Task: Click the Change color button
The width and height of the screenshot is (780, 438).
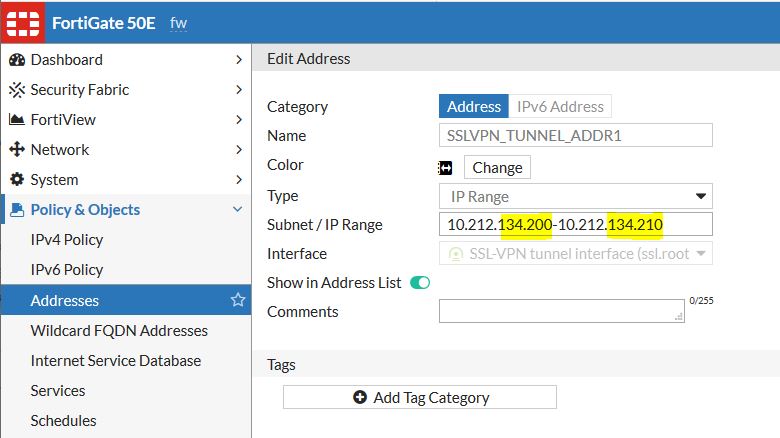Action: tap(497, 167)
